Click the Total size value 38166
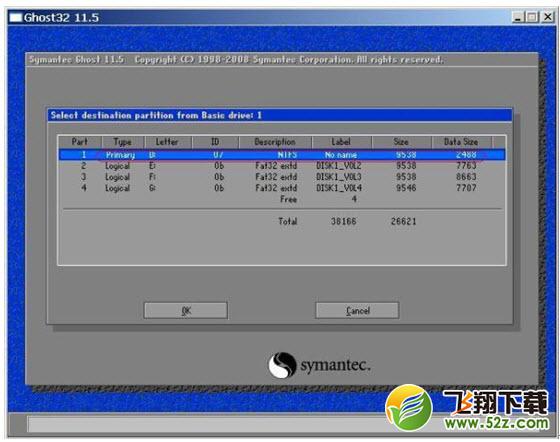The height and width of the screenshot is (442, 560). pyautogui.click(x=344, y=221)
